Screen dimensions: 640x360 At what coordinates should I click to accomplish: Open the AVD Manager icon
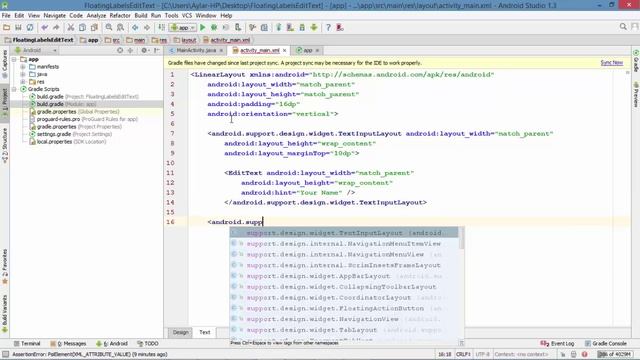290,27
